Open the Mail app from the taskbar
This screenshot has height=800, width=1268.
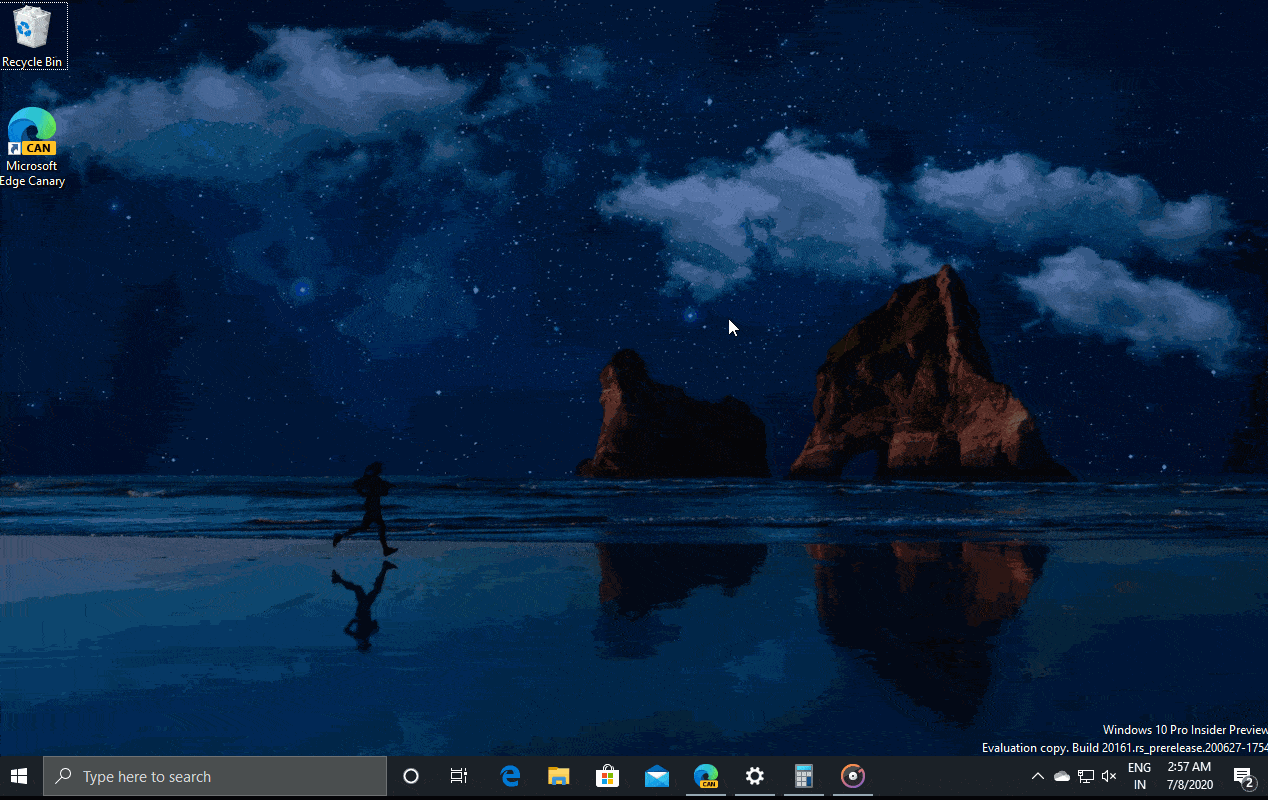656,776
